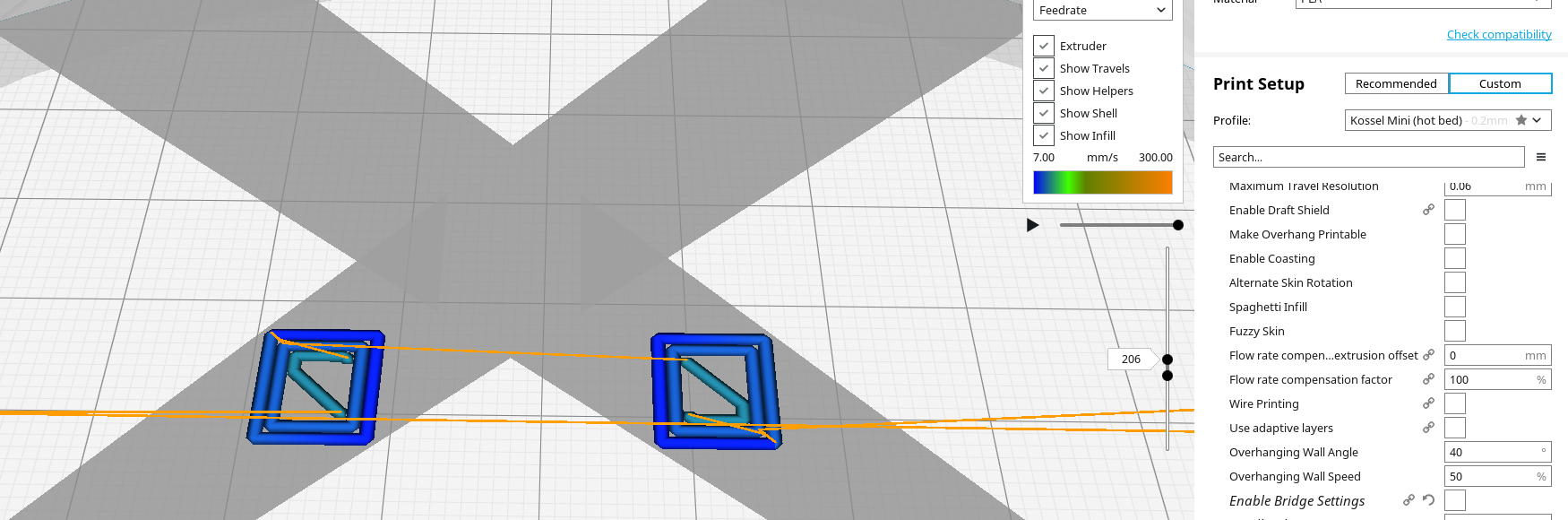Edit Flow rate compensation extrusion offset value
Screen dimensions: 1568x520
(x=1498, y=355)
